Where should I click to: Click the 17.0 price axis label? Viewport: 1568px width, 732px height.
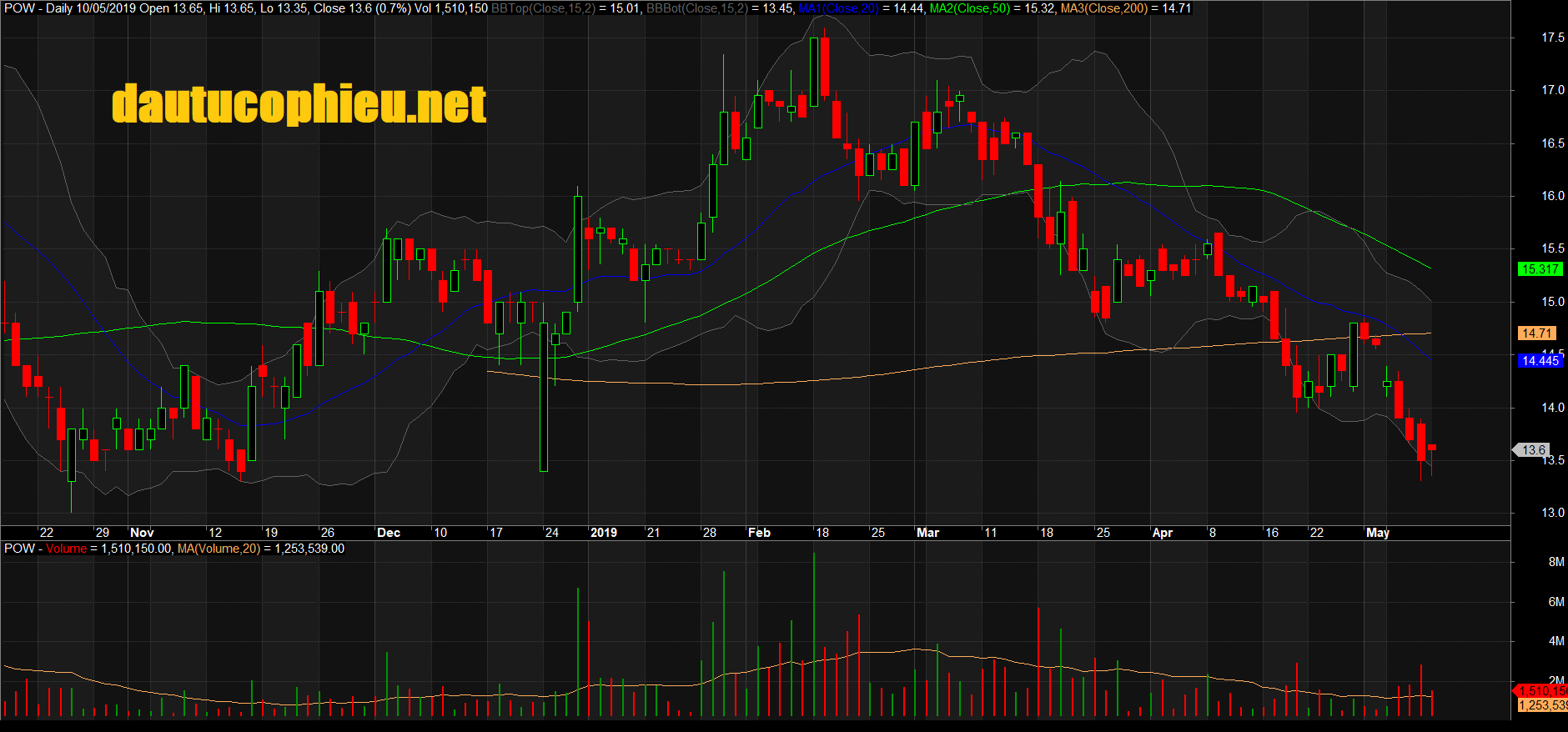[x=1553, y=90]
